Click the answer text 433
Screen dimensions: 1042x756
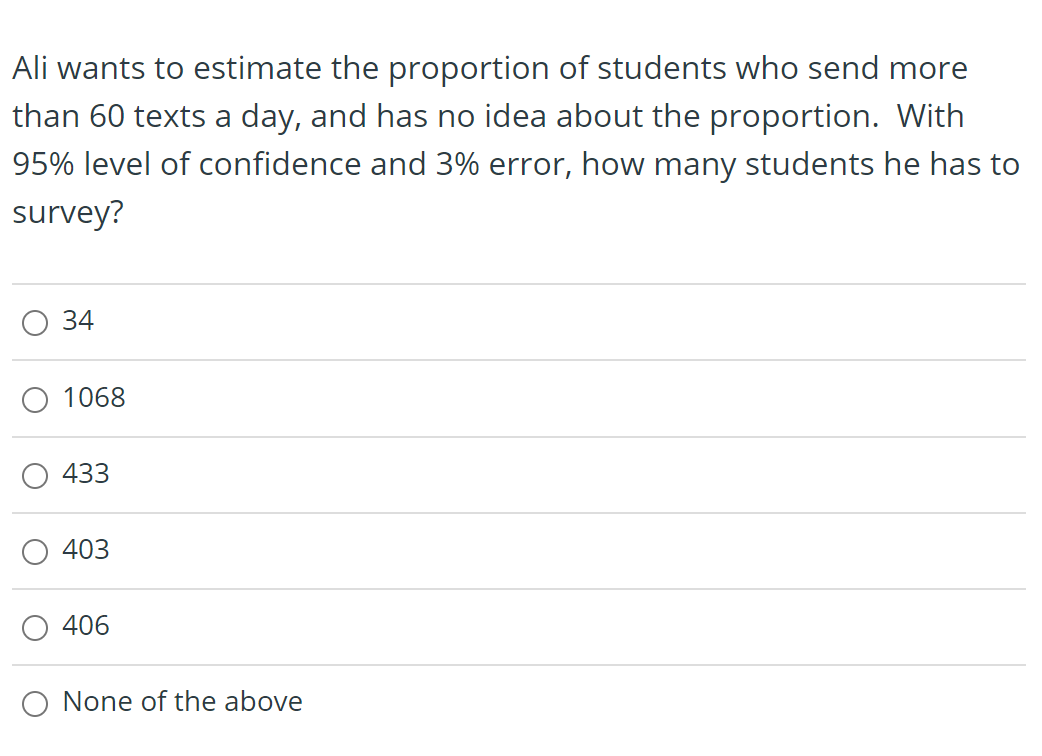pyautogui.click(x=86, y=474)
